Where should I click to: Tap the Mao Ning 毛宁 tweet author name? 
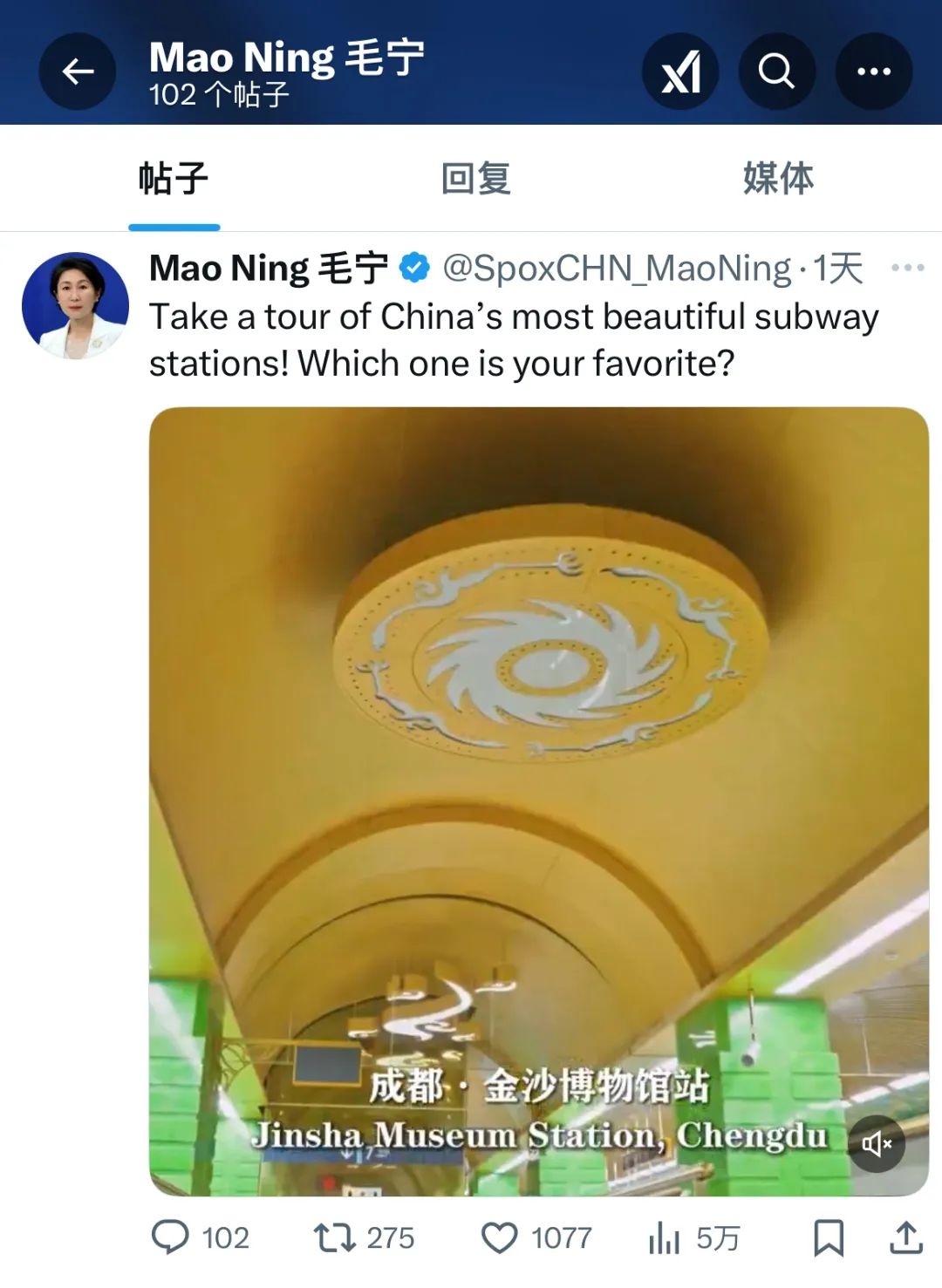[269, 269]
